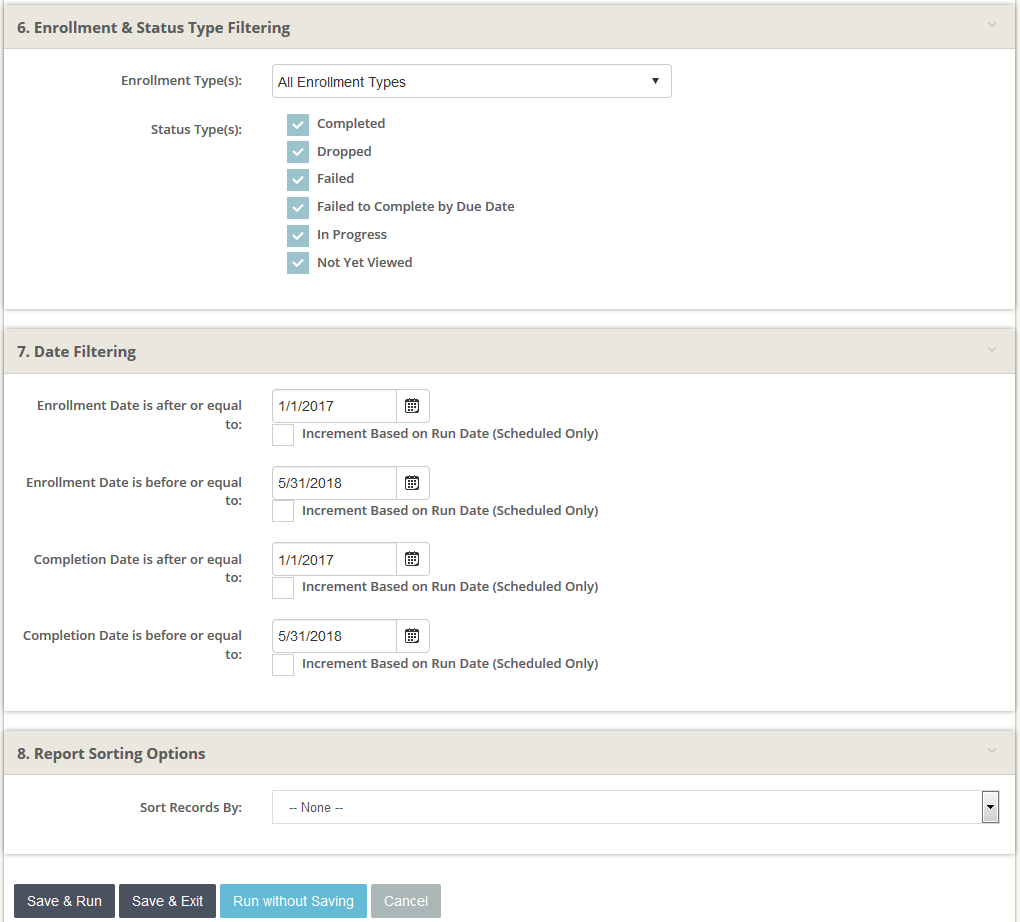The image size is (1020, 922).
Task: Toggle the Failed status checkbox
Action: click(x=298, y=179)
